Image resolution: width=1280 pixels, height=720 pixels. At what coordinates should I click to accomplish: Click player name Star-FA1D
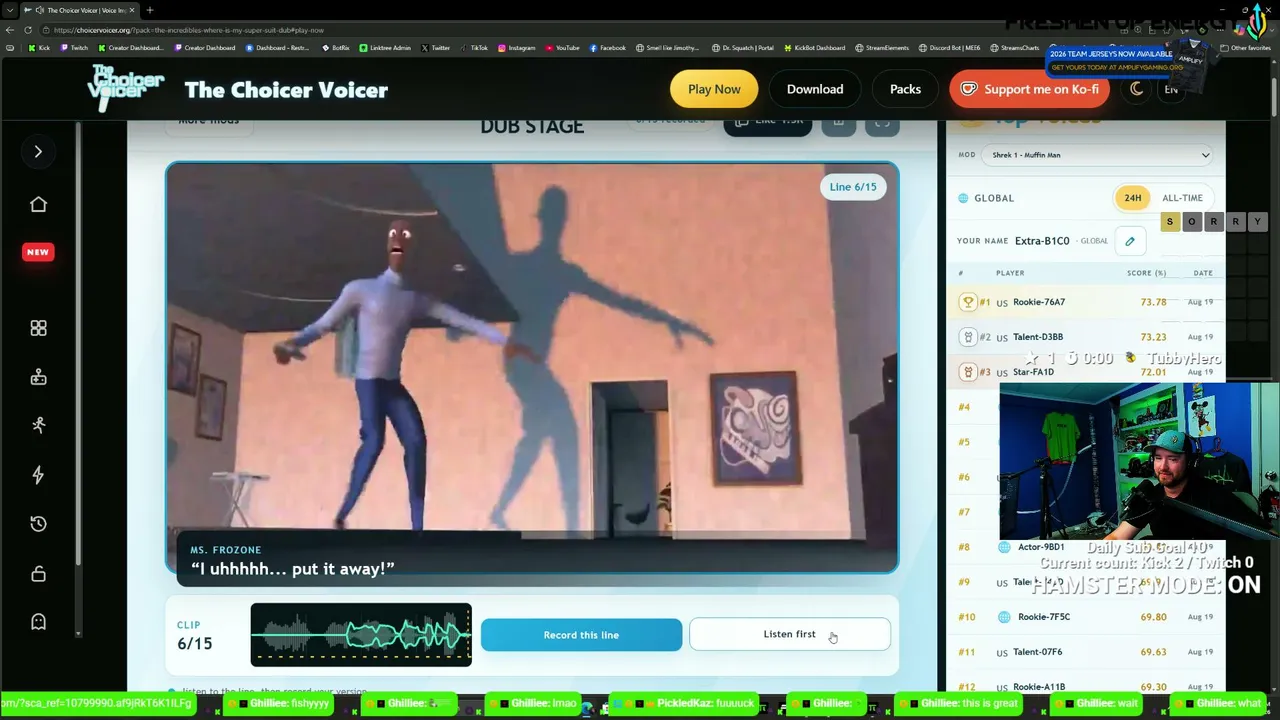point(1033,372)
